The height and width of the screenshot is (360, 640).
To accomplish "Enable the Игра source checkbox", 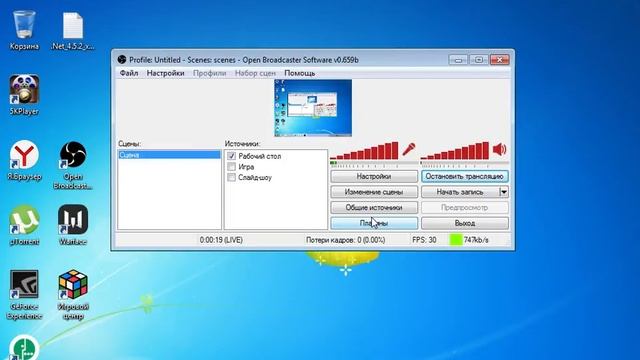I will coord(231,167).
